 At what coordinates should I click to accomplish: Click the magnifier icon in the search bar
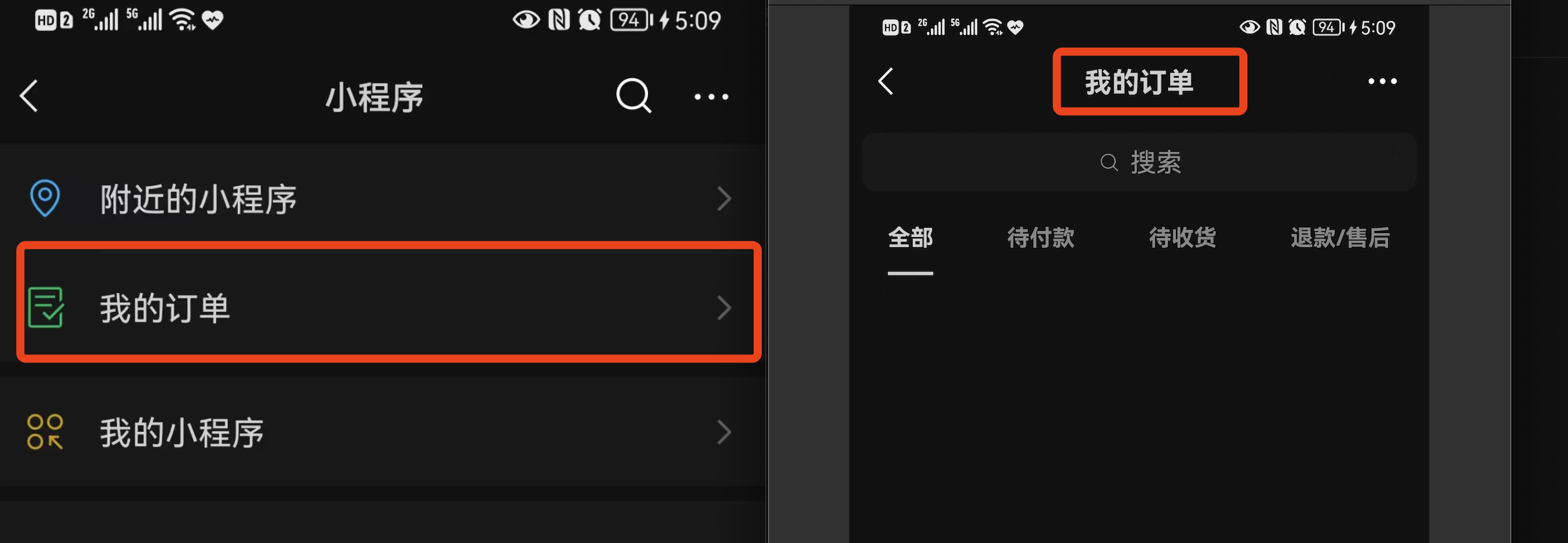1109,162
